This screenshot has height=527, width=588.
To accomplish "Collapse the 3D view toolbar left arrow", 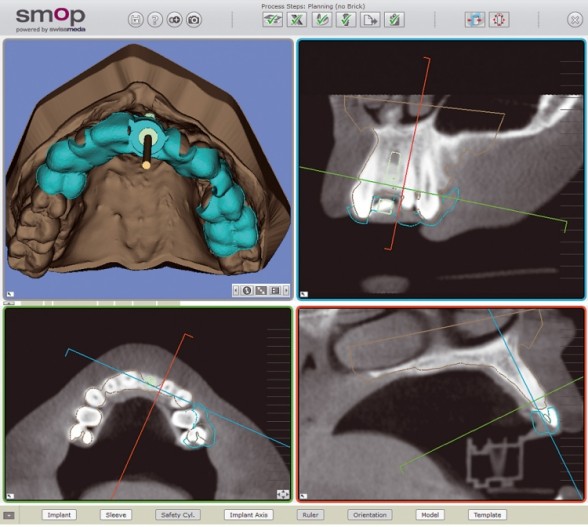I will (236, 290).
